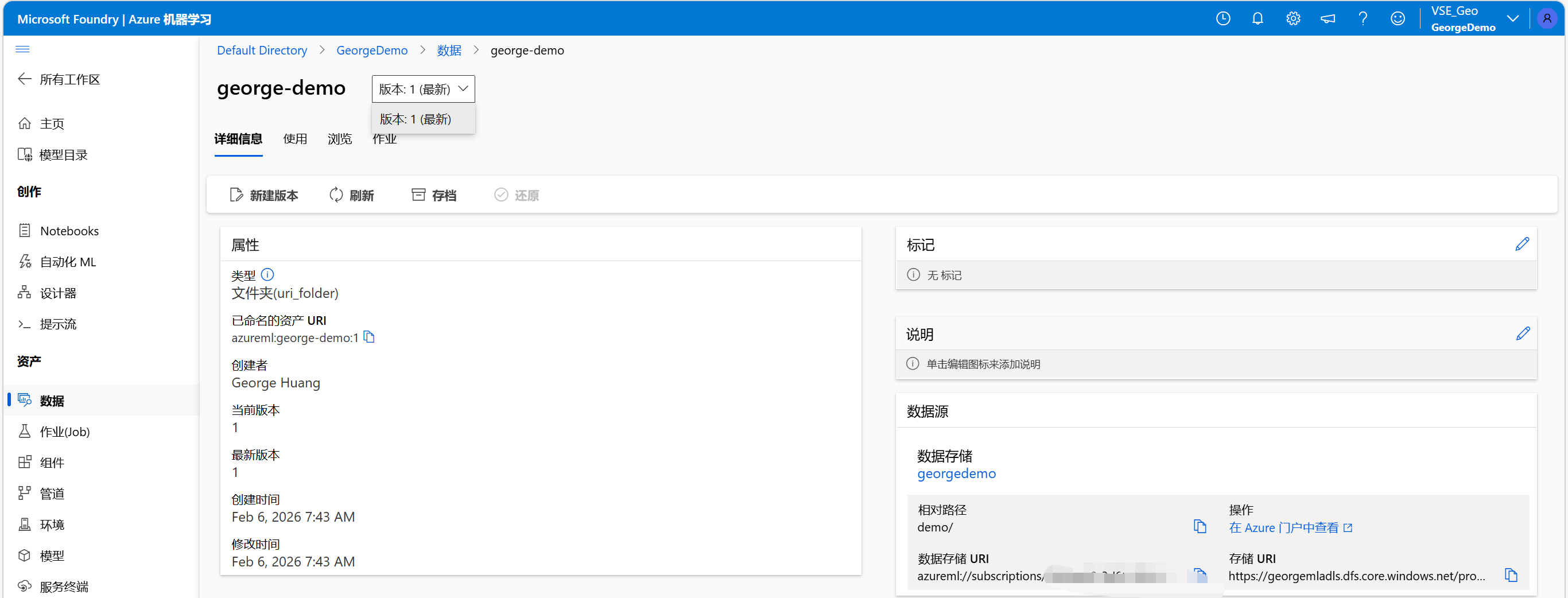Image resolution: width=1568 pixels, height=598 pixels.
Task: Open the 版本 version dropdown
Action: [x=422, y=89]
